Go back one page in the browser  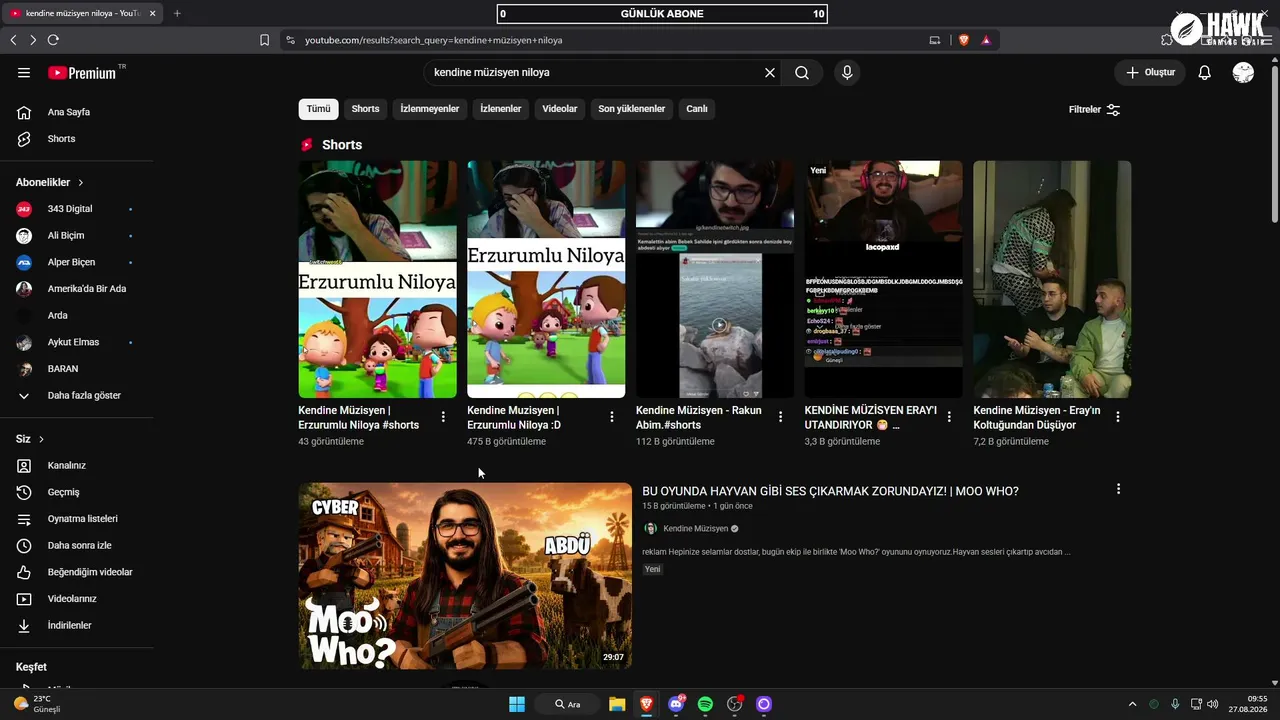click(13, 40)
